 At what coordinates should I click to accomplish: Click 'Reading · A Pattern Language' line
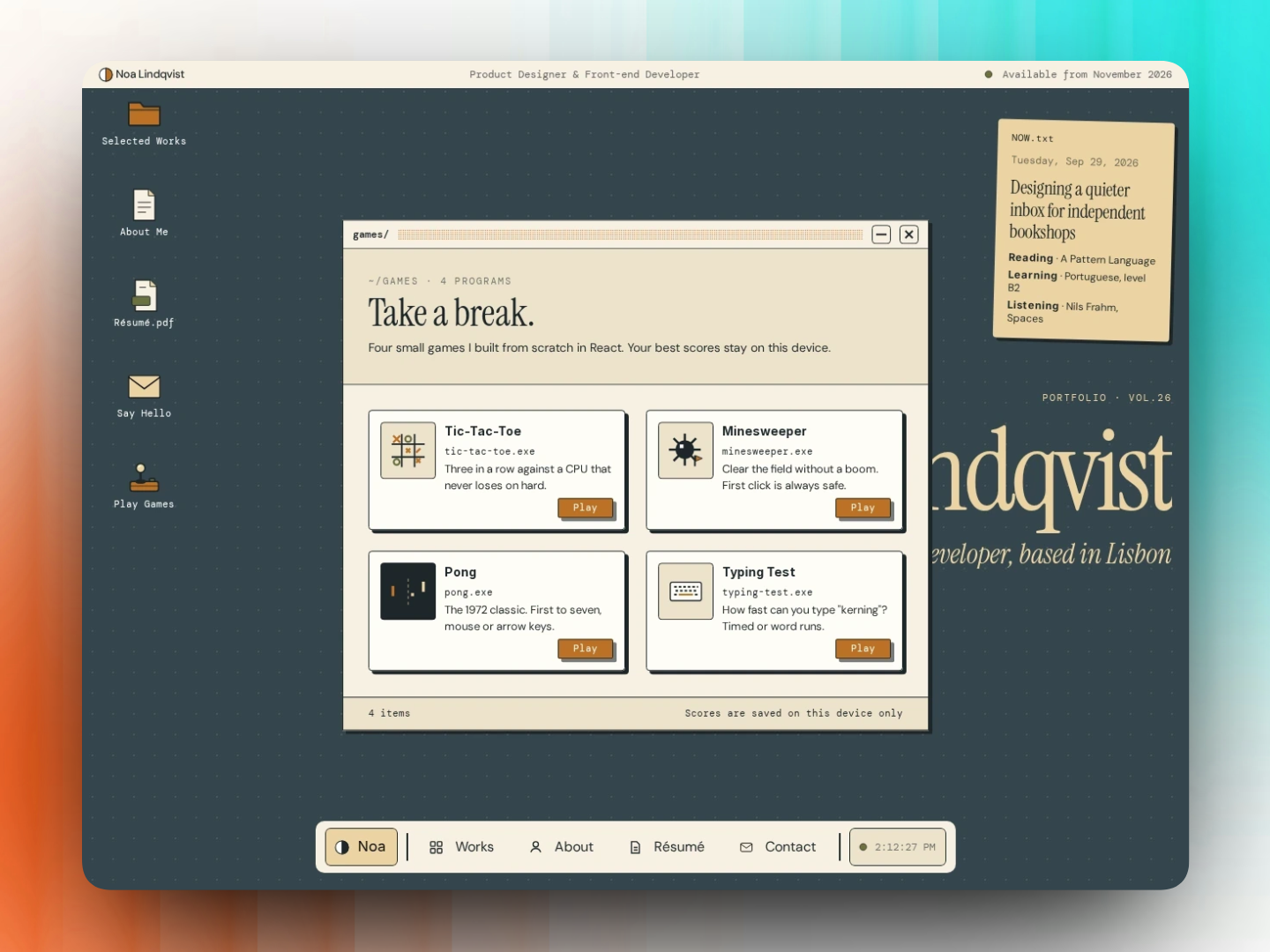pos(1082,259)
